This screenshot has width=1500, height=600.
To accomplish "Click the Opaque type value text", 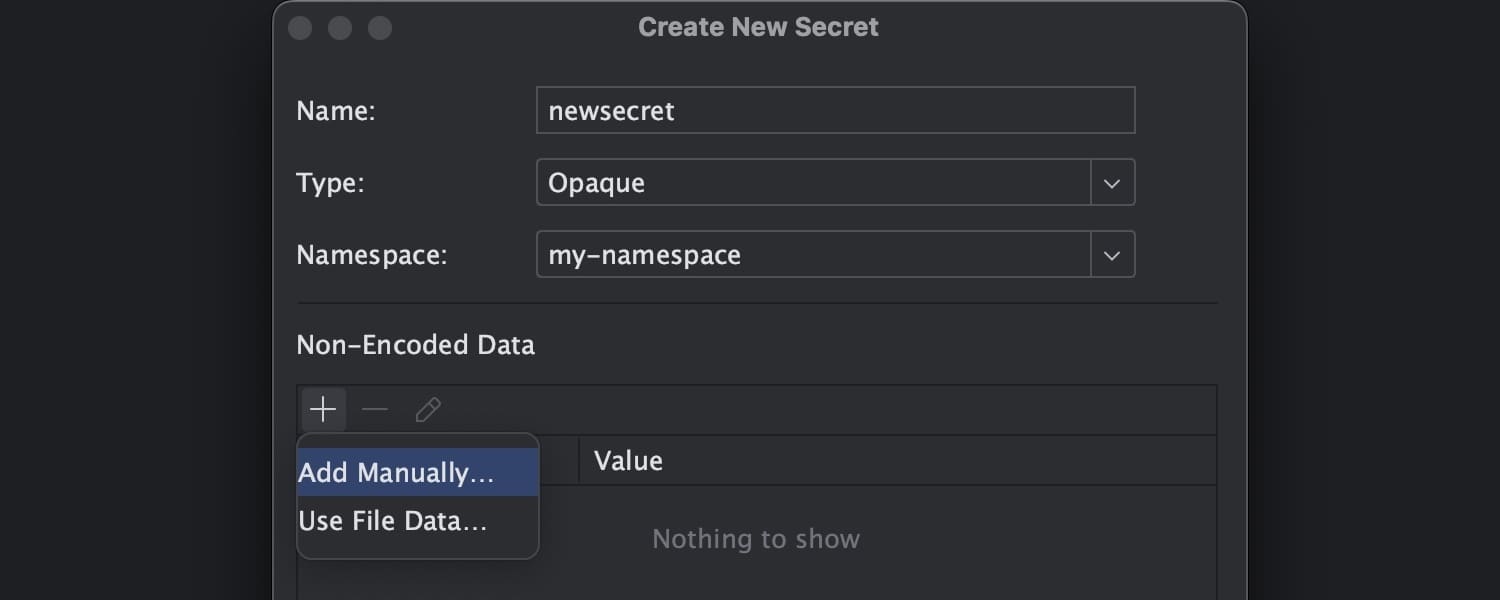I will click(596, 182).
